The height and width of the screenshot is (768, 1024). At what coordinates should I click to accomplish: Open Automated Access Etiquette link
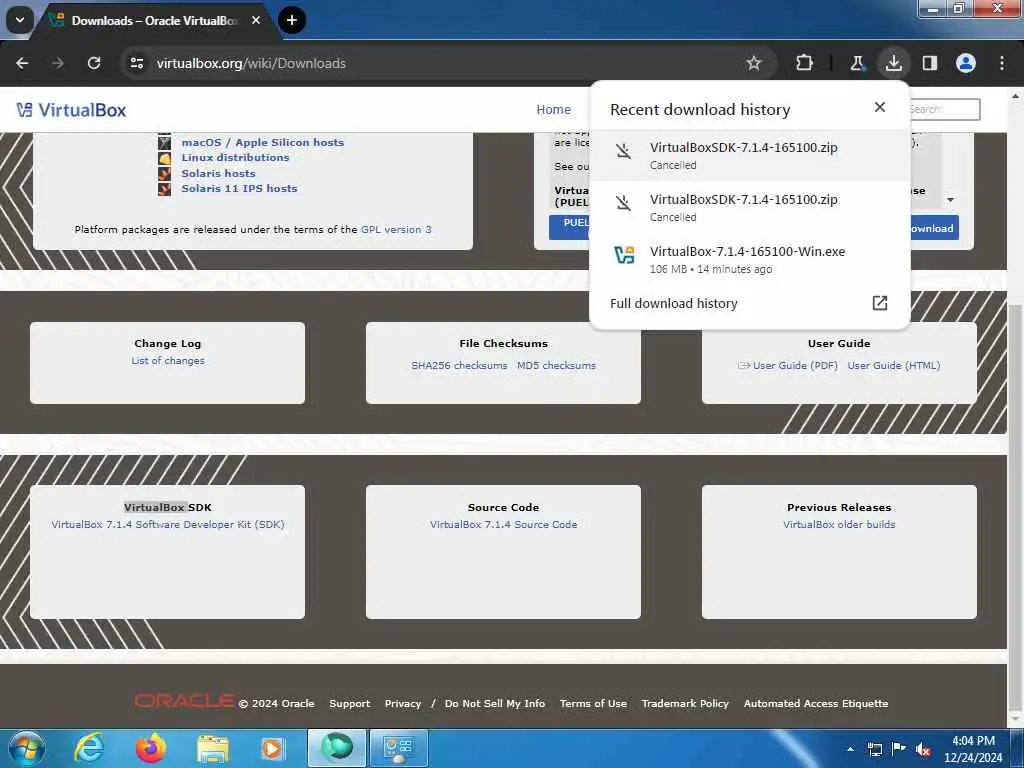[816, 703]
